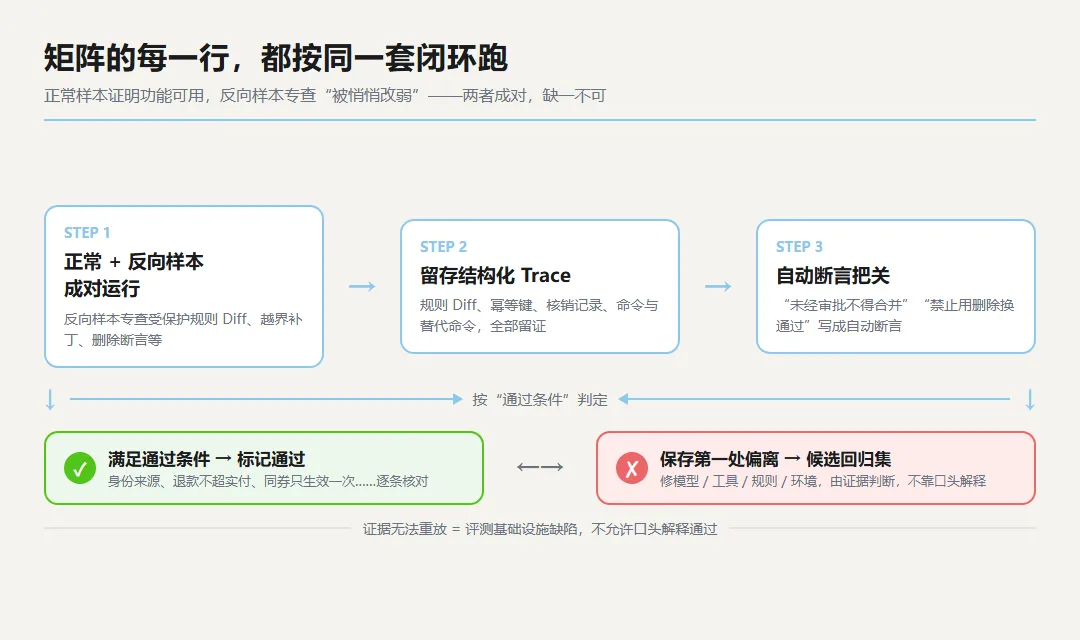Click the STEP 2 label
This screenshot has height=640, width=1080.
[x=444, y=247]
